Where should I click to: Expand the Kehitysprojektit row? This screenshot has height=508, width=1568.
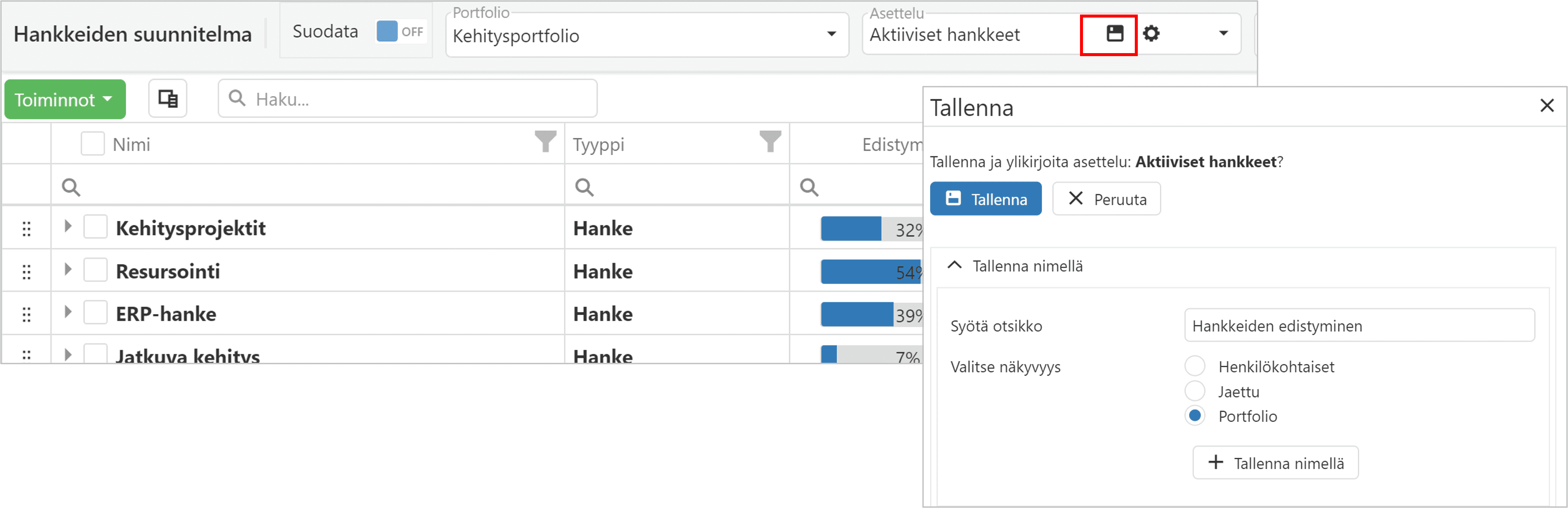68,227
